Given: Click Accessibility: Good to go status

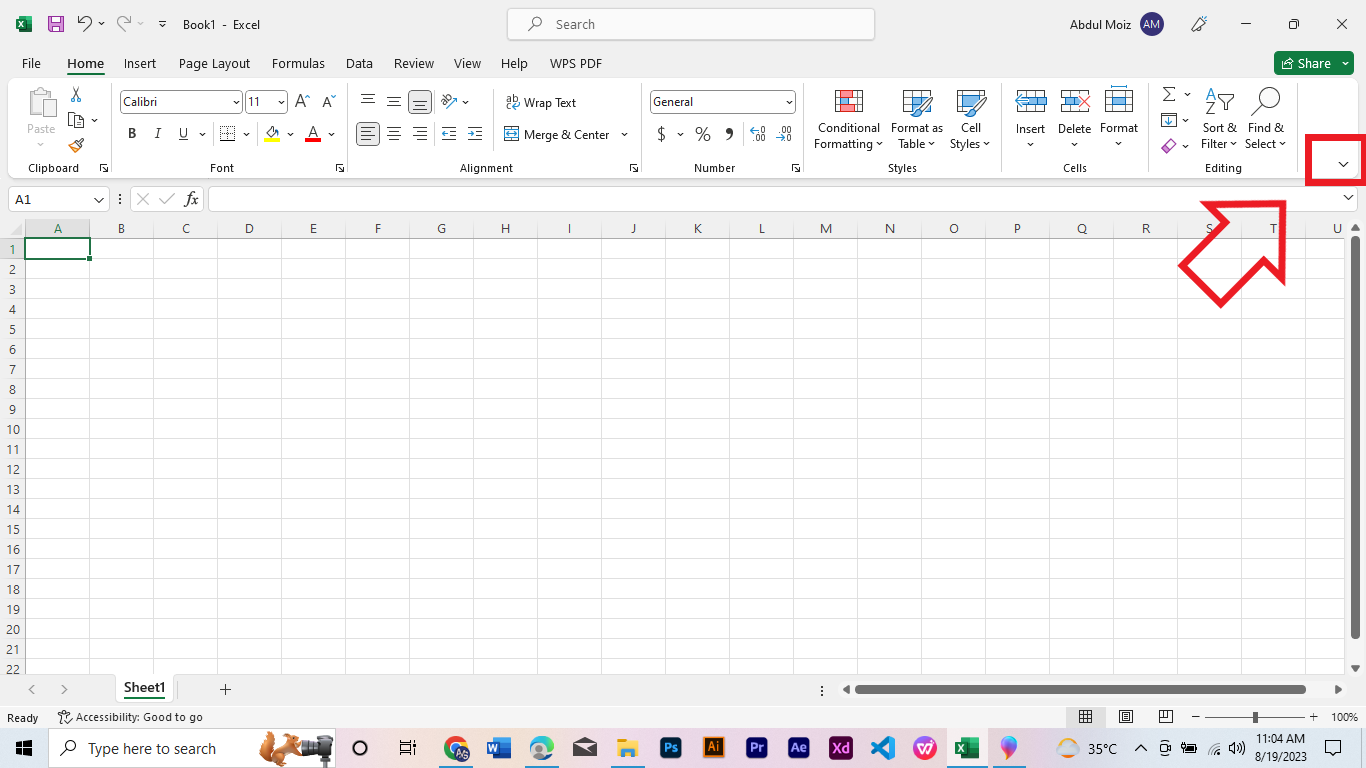Looking at the screenshot, I should (130, 717).
